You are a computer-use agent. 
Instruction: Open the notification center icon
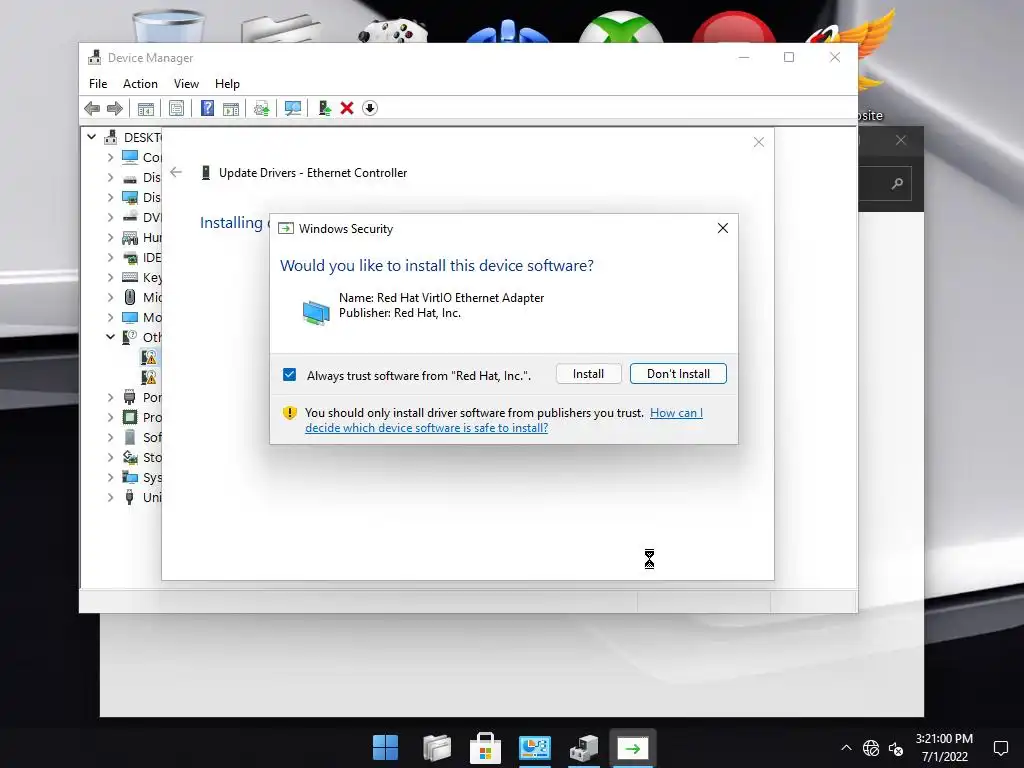point(1000,748)
